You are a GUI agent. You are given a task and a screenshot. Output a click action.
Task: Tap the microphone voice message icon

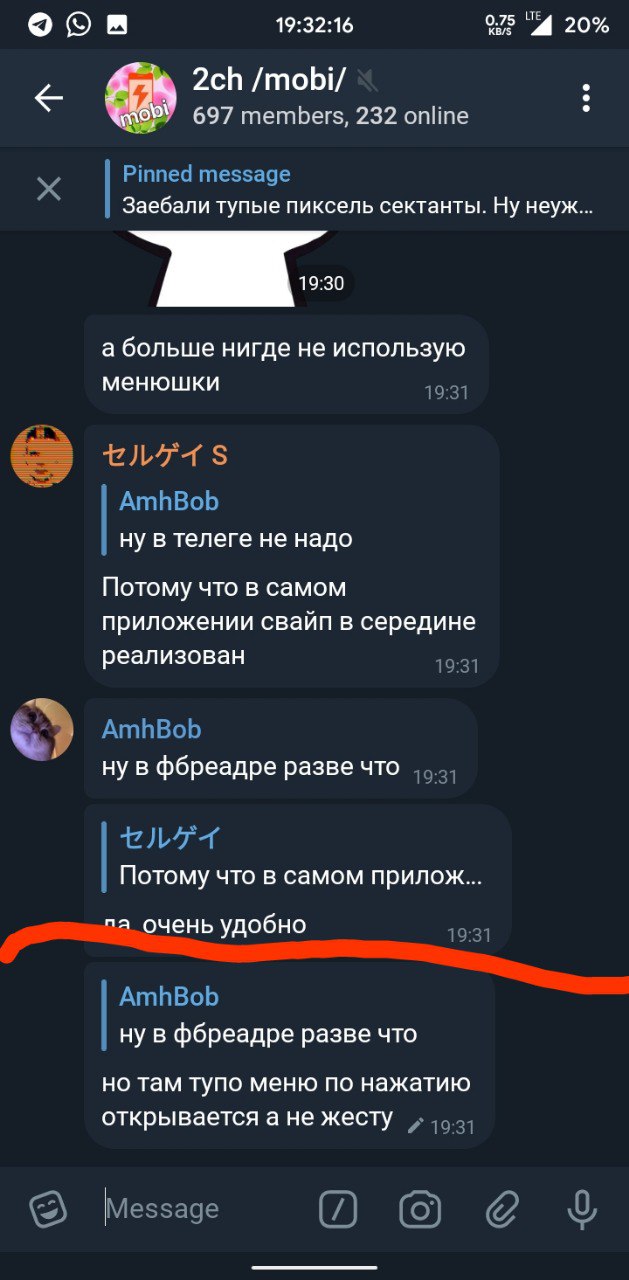[581, 1210]
